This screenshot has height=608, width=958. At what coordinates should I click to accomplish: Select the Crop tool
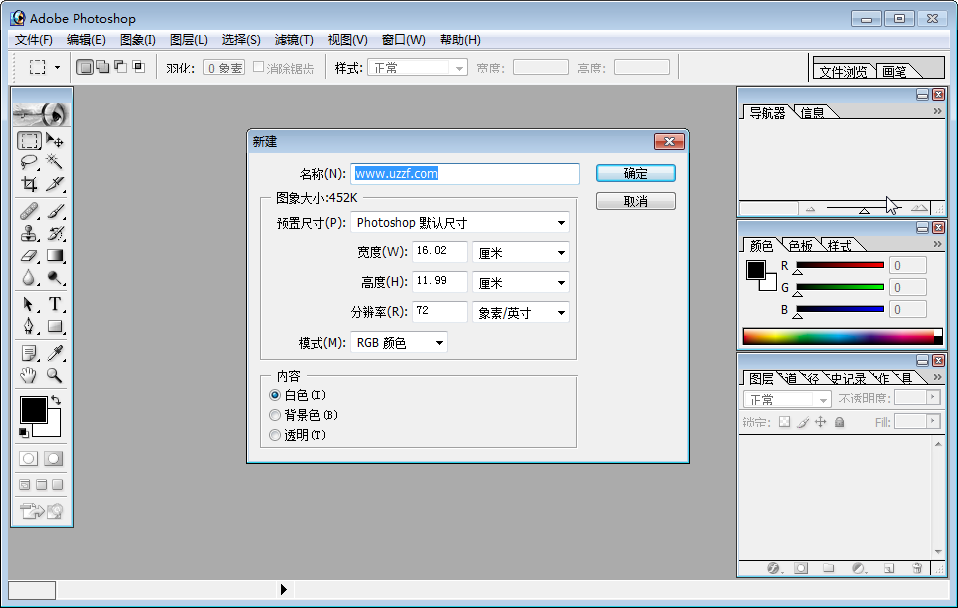[x=29, y=183]
